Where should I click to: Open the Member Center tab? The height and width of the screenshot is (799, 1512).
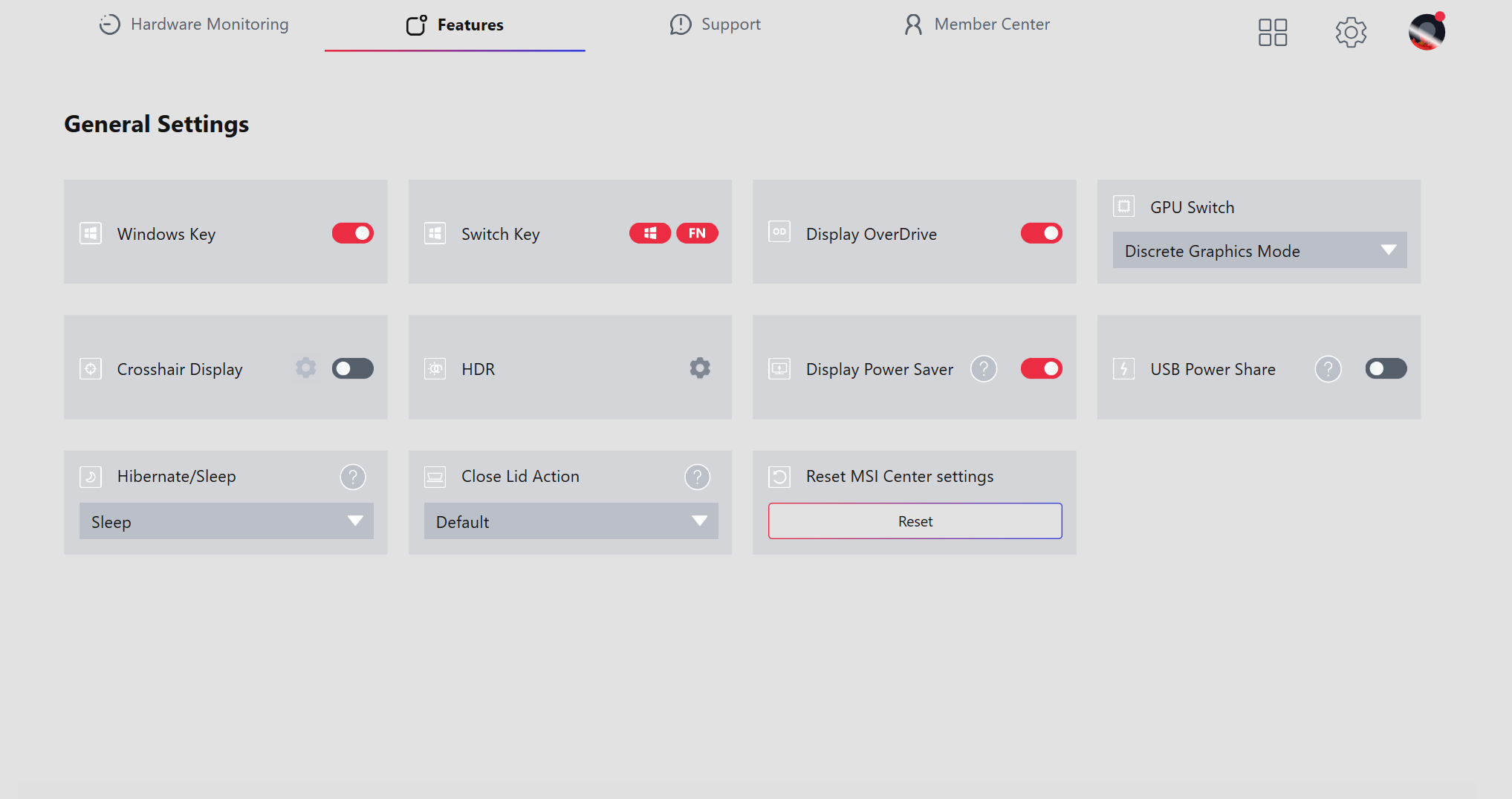976,25
